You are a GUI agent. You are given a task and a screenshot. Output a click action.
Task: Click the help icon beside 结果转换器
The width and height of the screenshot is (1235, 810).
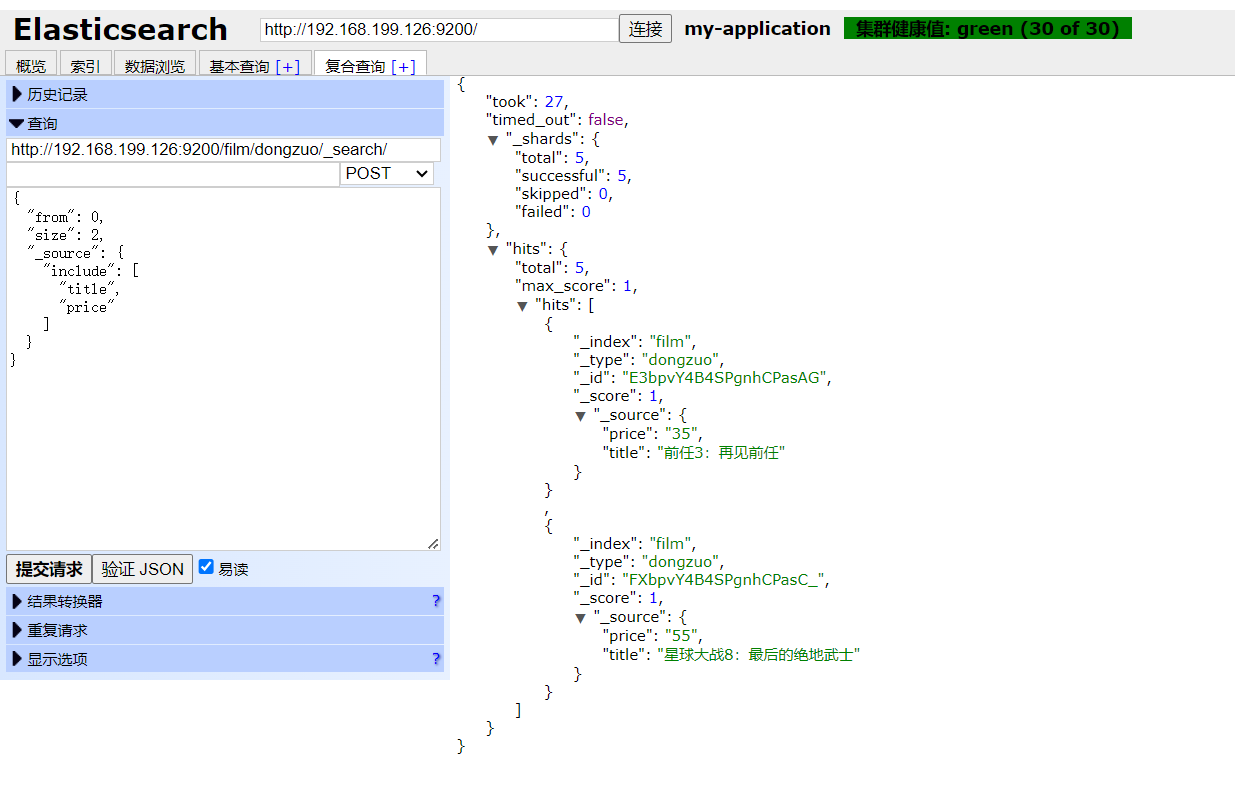tap(436, 601)
